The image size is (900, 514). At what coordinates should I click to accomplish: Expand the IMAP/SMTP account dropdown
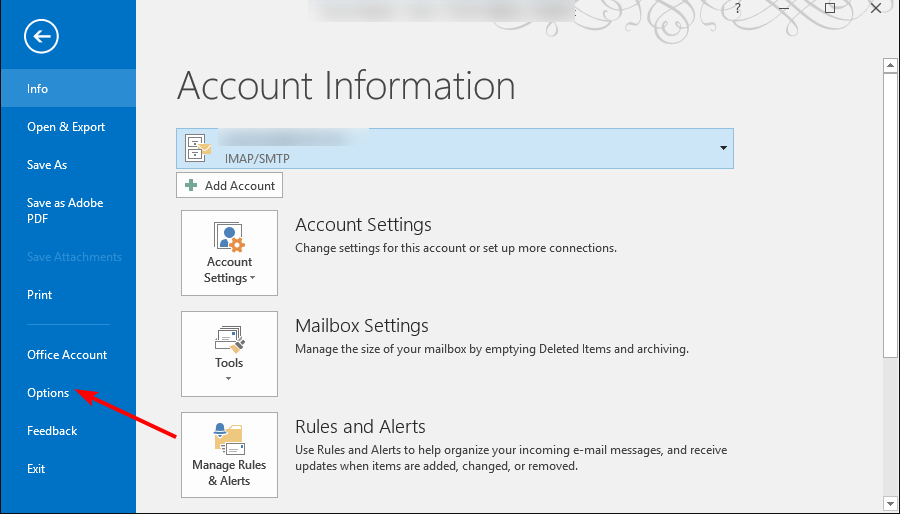point(723,148)
